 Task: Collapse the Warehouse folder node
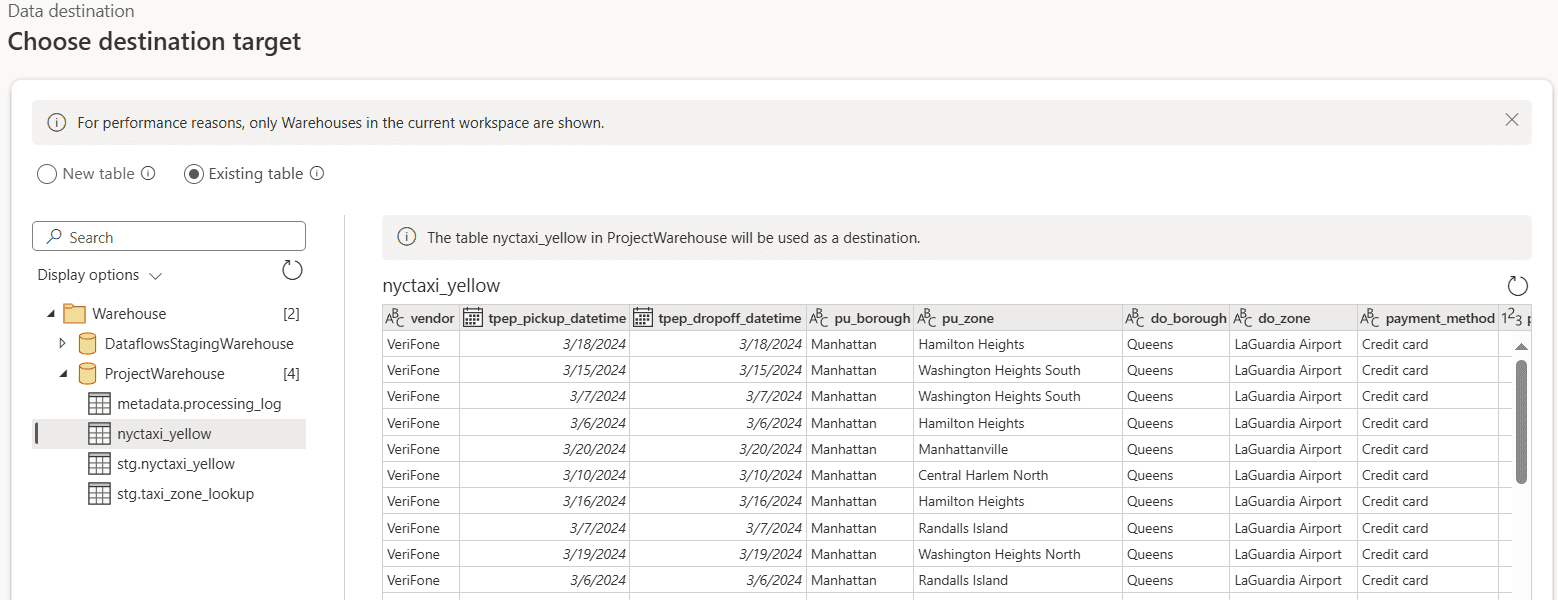(51, 314)
